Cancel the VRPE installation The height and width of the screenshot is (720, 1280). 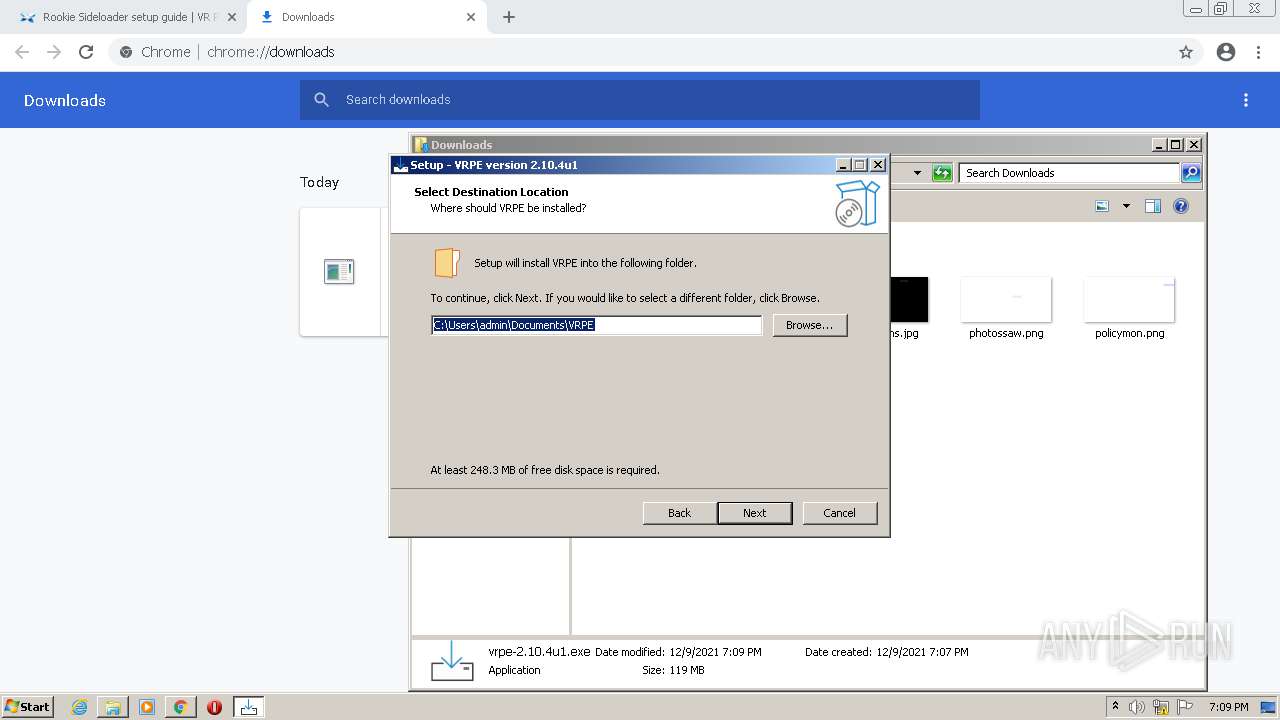[x=839, y=513]
